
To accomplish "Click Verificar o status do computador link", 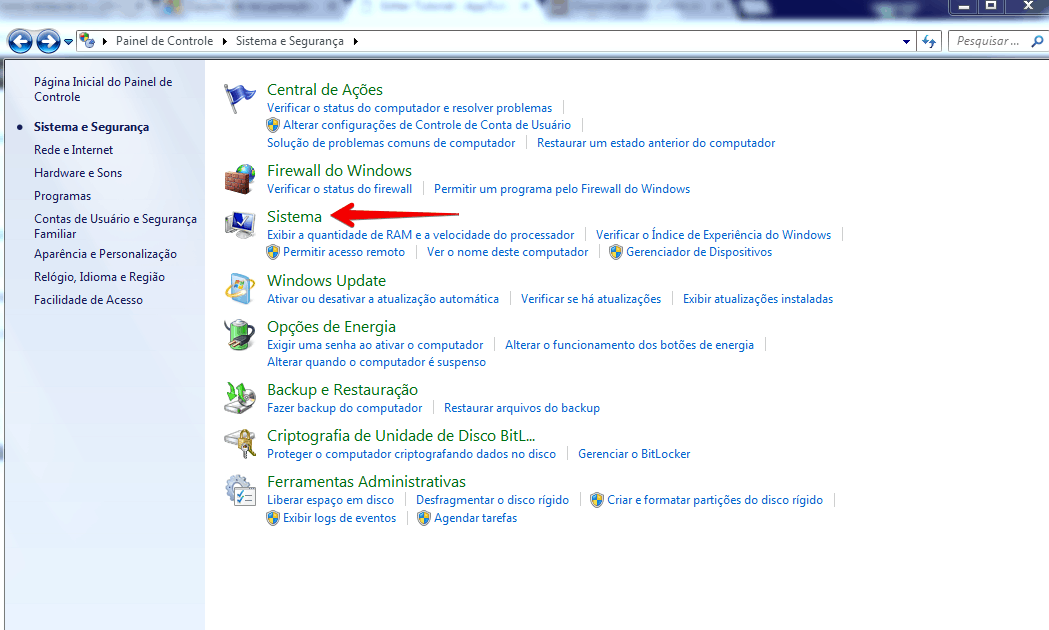I will pyautogui.click(x=409, y=108).
